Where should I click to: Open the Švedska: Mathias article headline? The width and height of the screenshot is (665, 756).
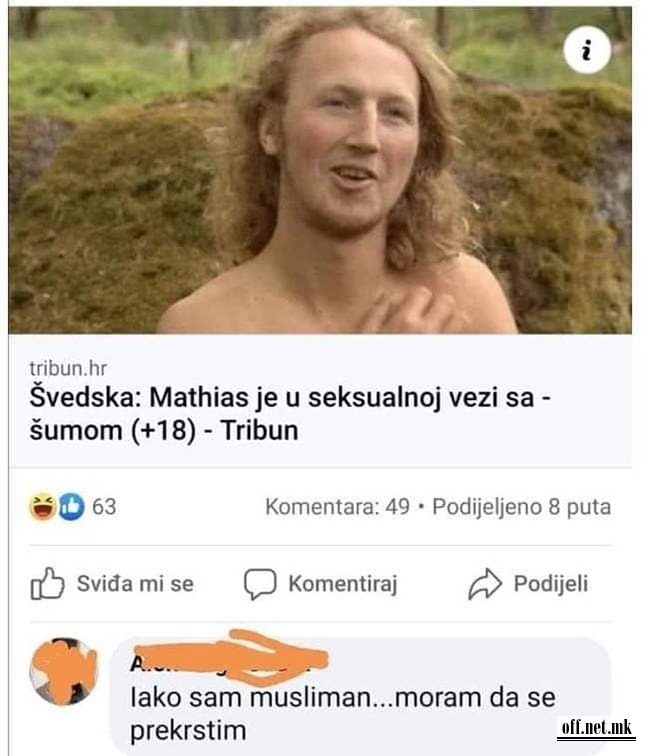click(290, 414)
